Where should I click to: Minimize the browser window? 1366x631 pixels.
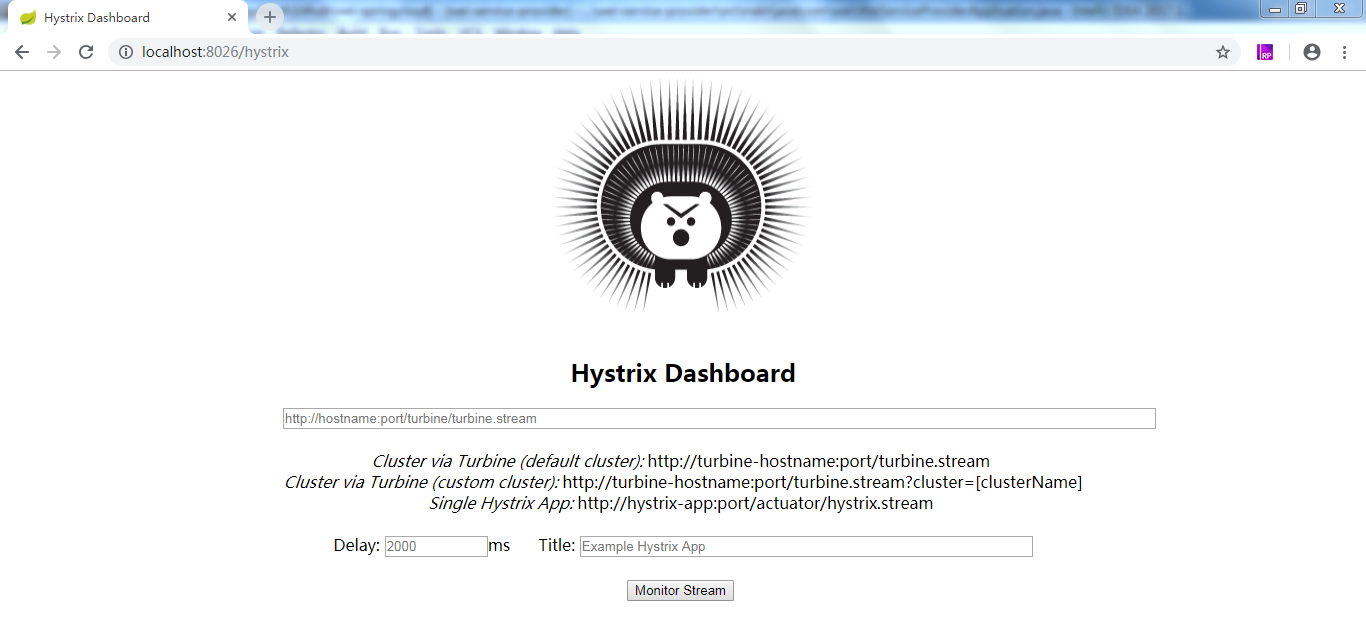tap(1275, 9)
